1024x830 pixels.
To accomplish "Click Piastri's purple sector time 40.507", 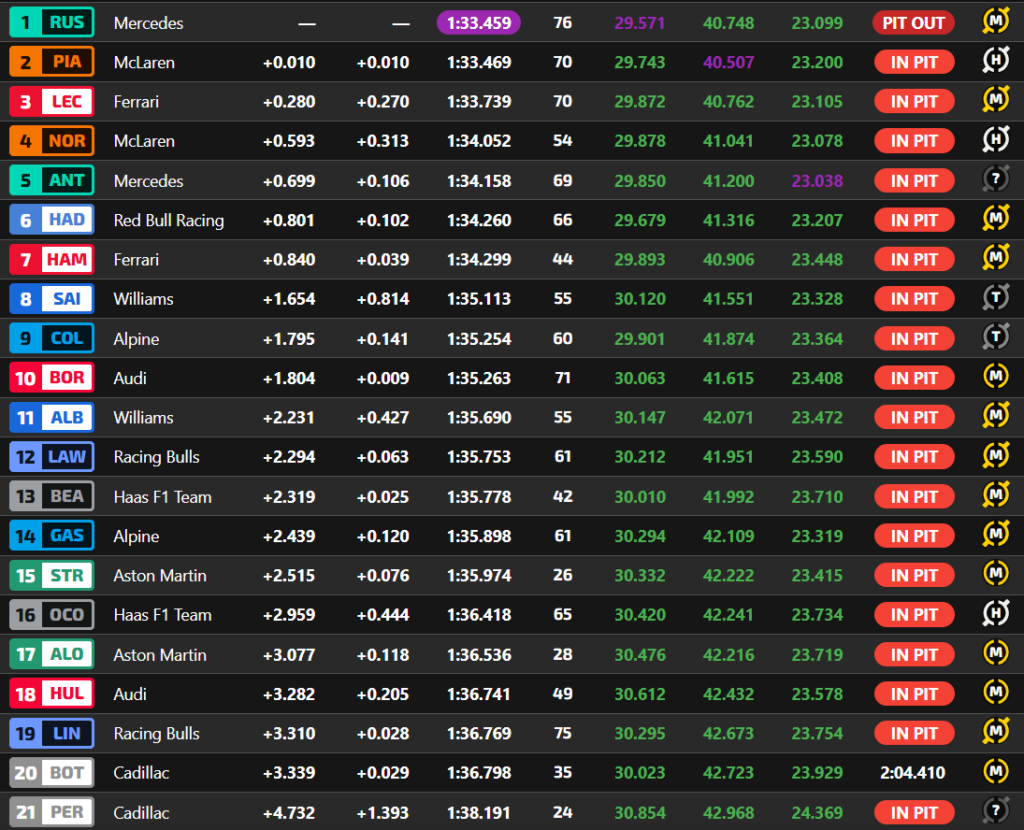I will pyautogui.click(x=728, y=62).
